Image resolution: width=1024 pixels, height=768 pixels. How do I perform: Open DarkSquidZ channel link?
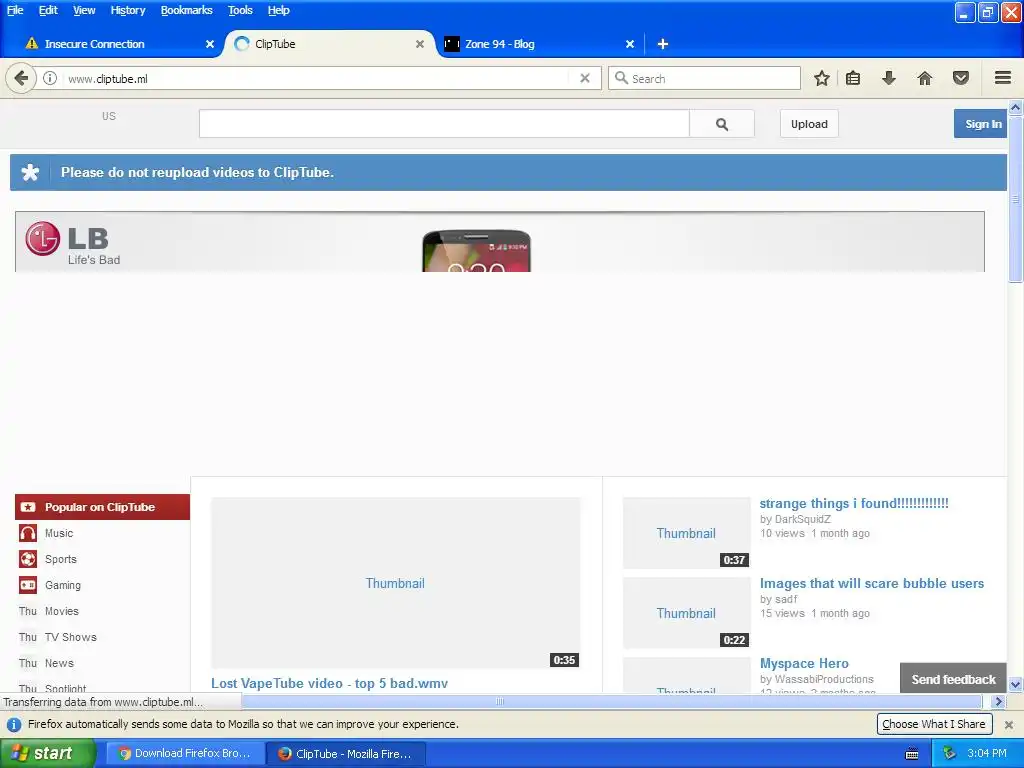(803, 520)
